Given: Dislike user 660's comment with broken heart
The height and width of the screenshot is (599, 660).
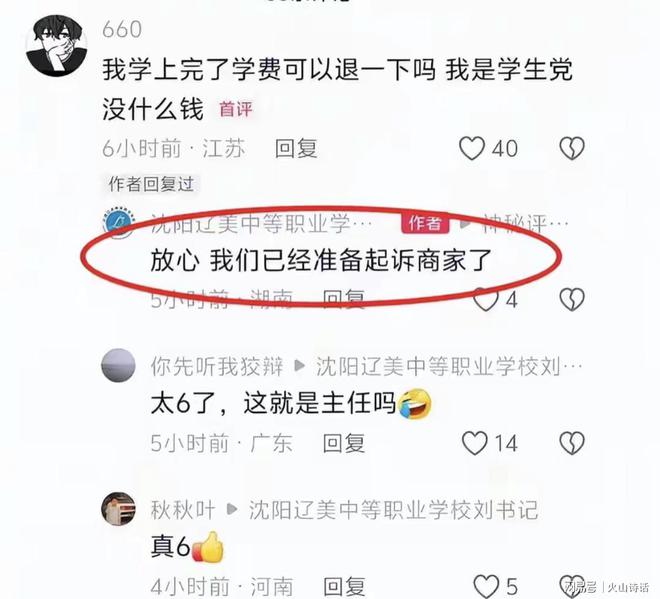Looking at the screenshot, I should coord(572,148).
